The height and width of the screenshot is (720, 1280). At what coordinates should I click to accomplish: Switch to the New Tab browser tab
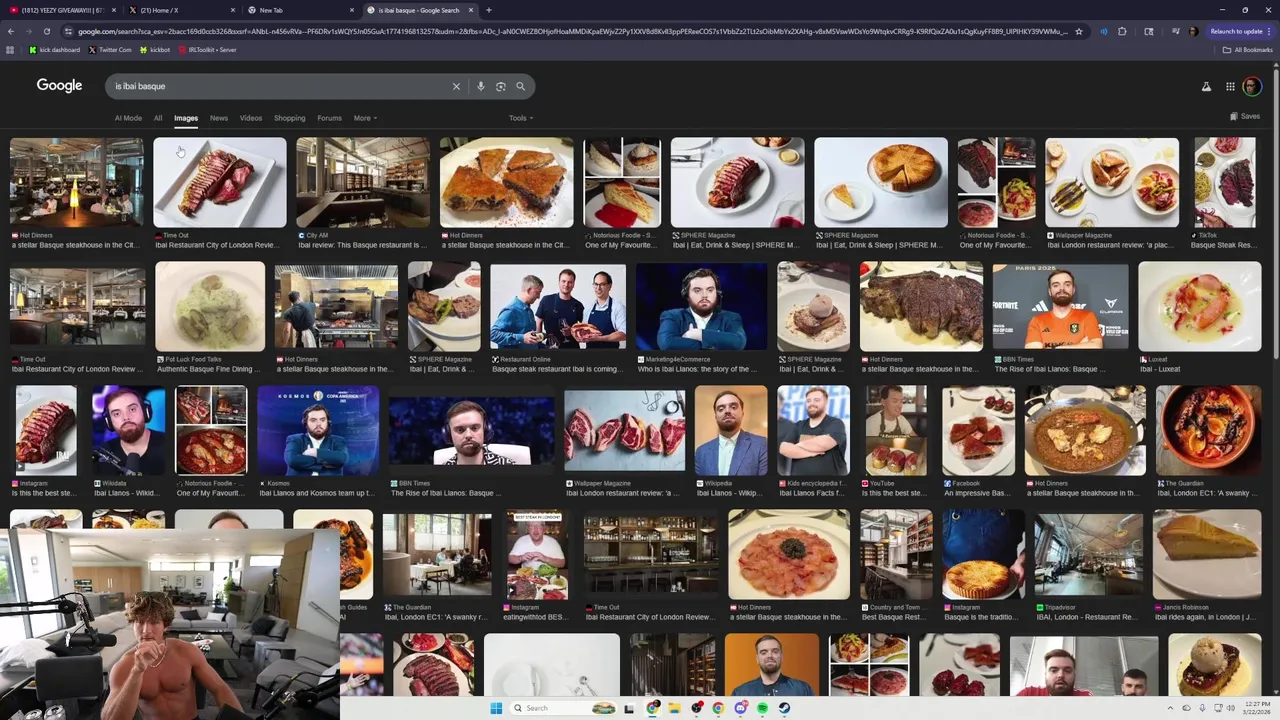300,10
